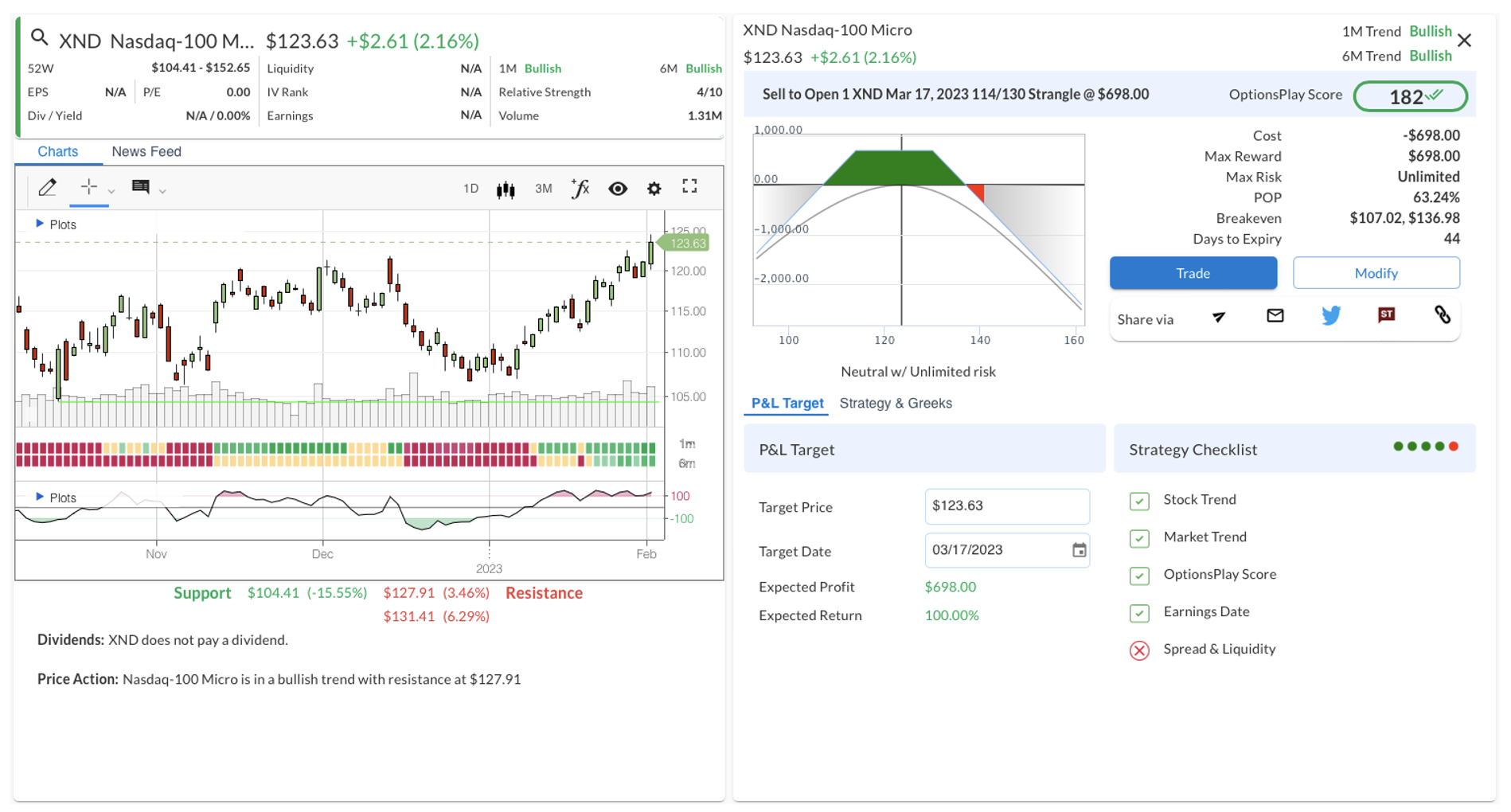Click the Expected Profit $698.00 value
The height and width of the screenshot is (812, 1511).
[950, 587]
